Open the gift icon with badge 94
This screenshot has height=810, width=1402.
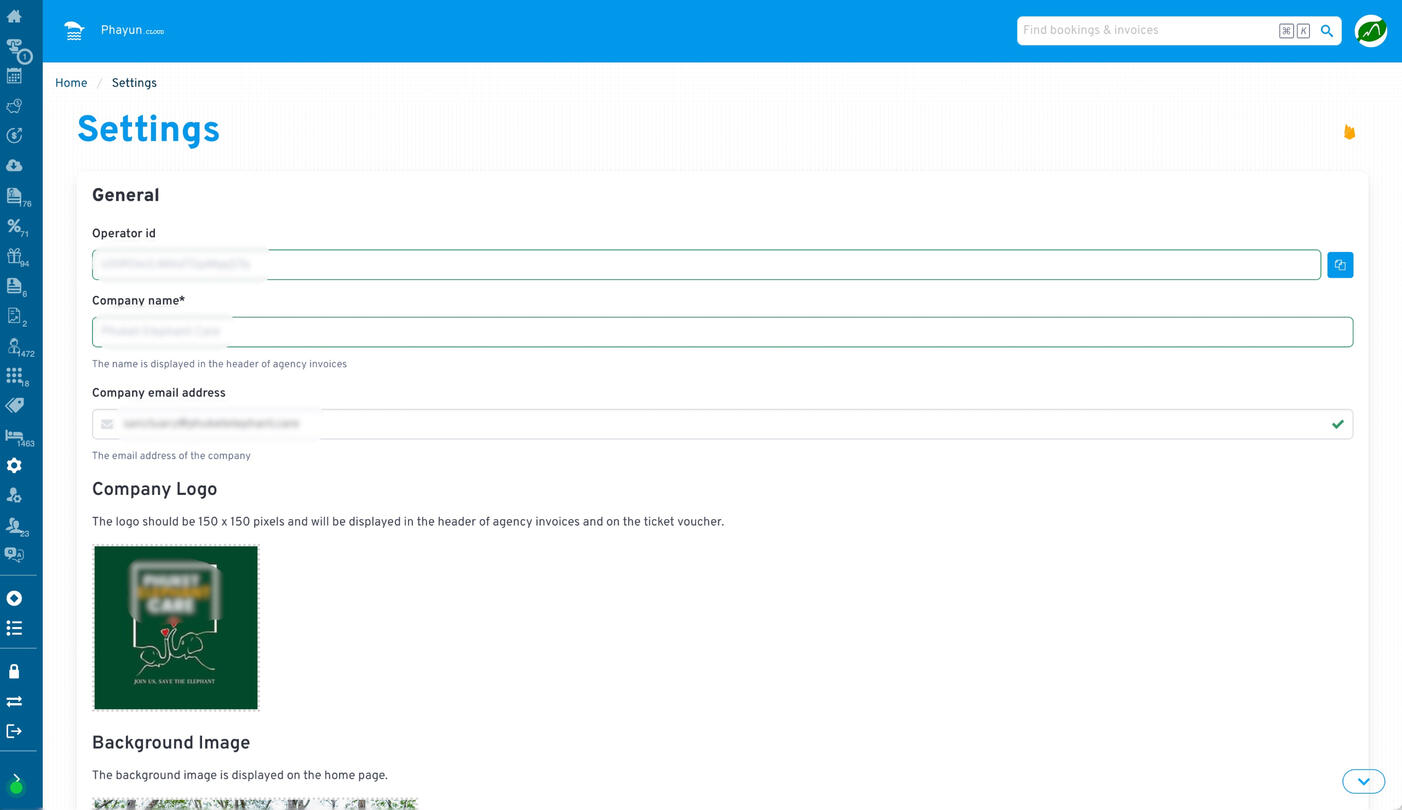[x=14, y=256]
